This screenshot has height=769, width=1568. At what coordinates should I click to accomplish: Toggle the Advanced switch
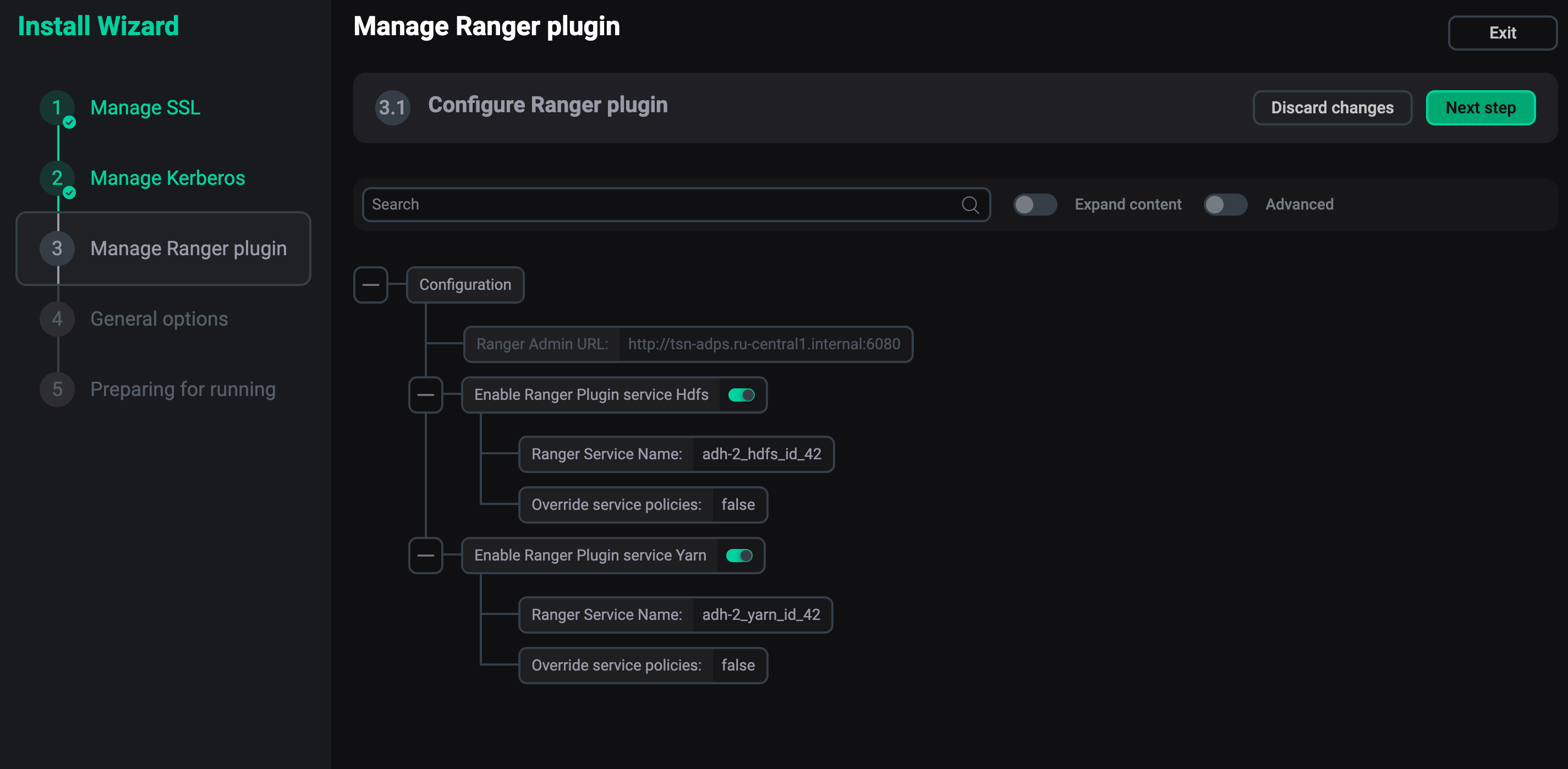[x=1225, y=205]
